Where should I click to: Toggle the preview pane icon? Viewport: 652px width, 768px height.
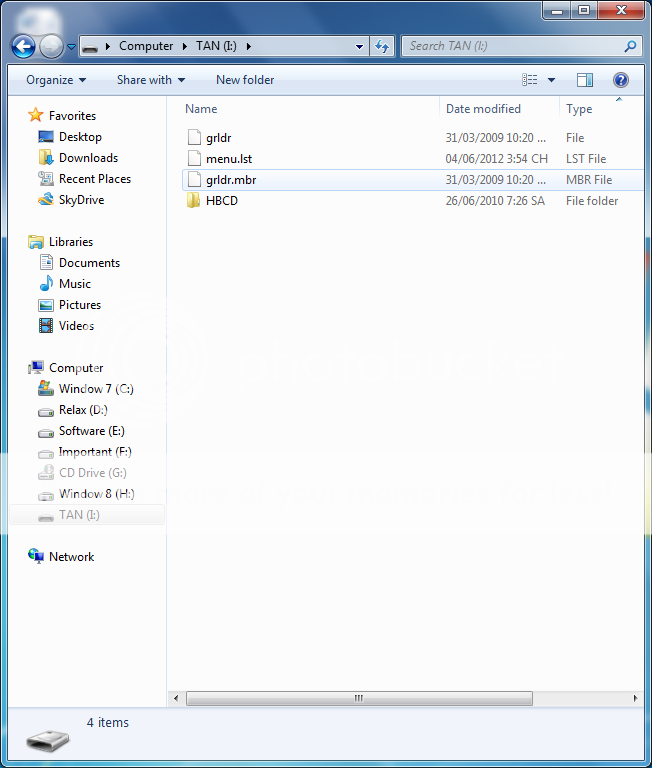[x=585, y=80]
